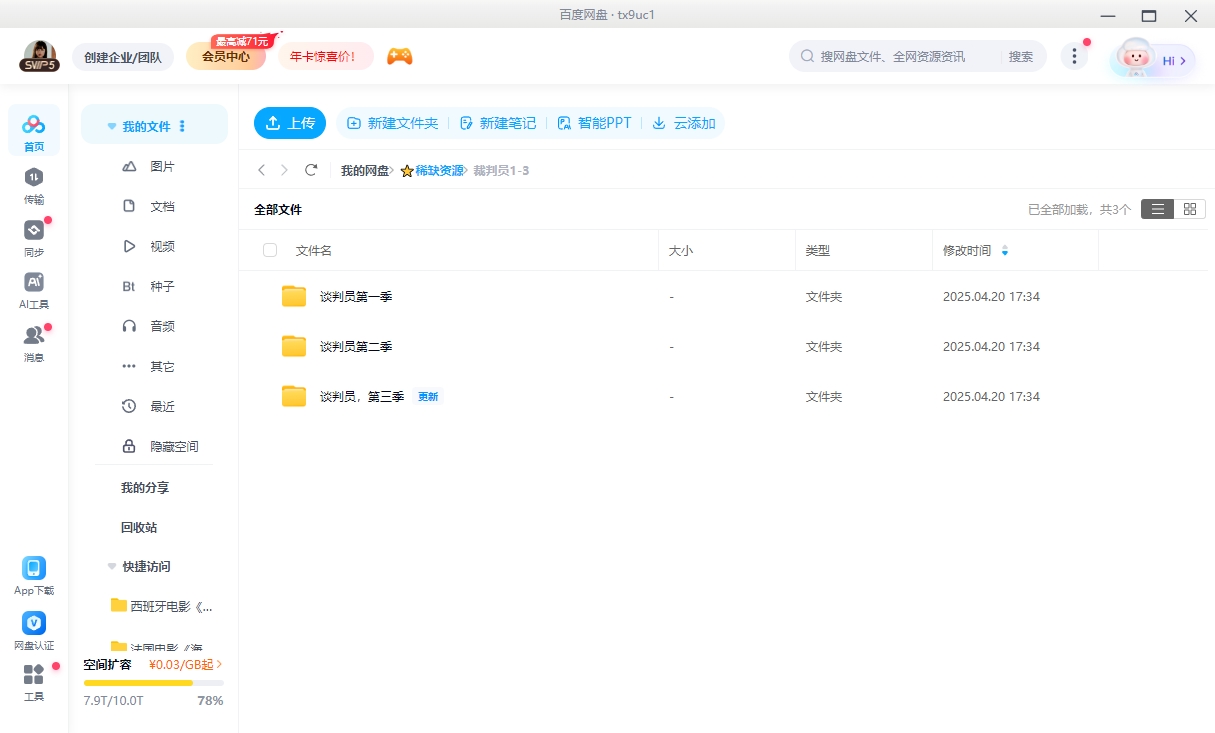Image resolution: width=1215 pixels, height=733 pixels.
Task: Collapse the 我的文件 tree section
Action: coord(111,124)
